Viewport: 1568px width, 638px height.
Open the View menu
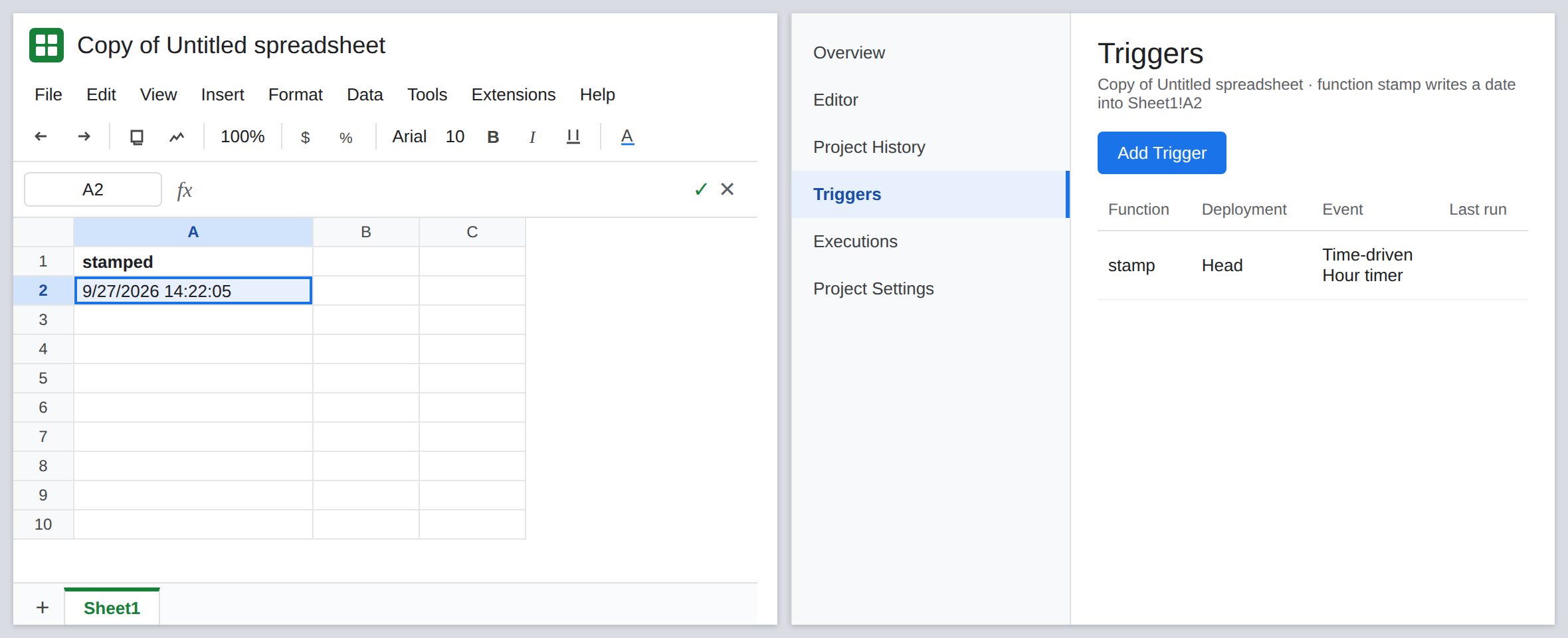[158, 94]
